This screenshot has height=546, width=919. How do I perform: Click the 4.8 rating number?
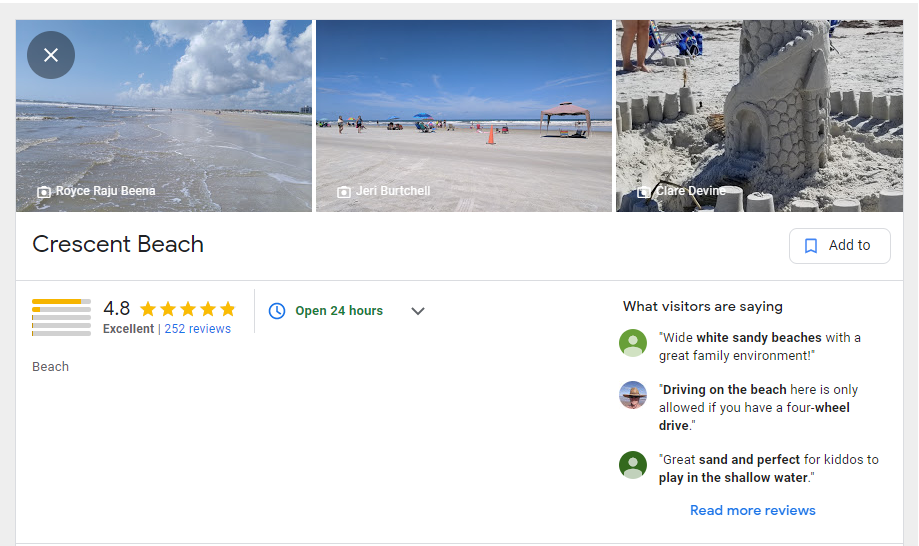pyautogui.click(x=117, y=308)
